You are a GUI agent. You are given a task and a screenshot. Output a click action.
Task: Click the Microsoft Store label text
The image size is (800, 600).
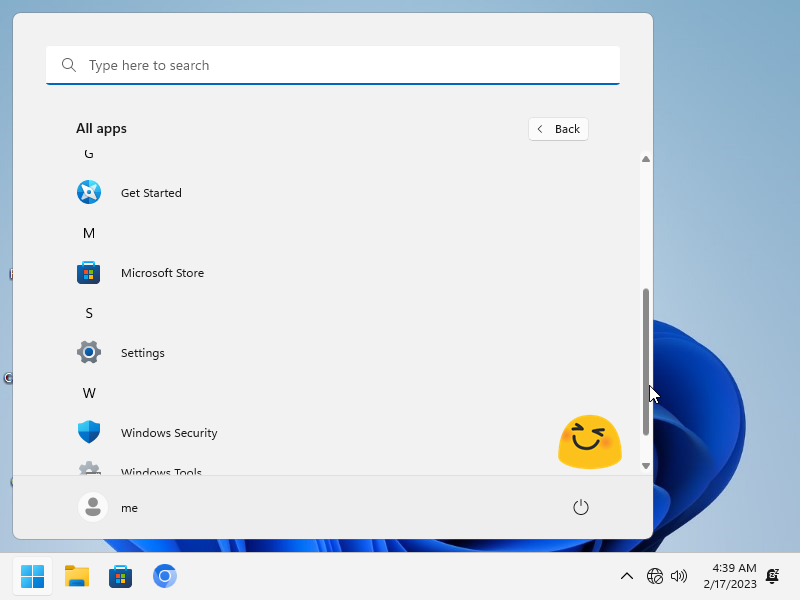pyautogui.click(x=162, y=273)
